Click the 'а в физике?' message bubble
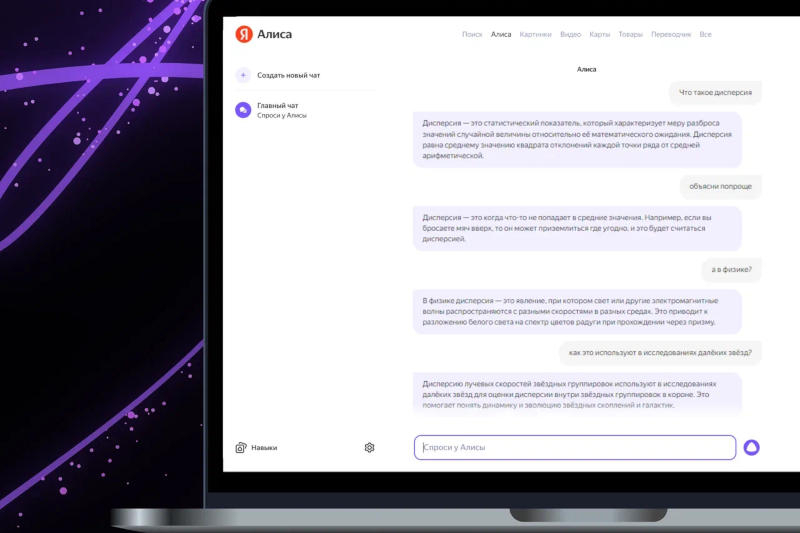This screenshot has width=800, height=533. coord(732,270)
